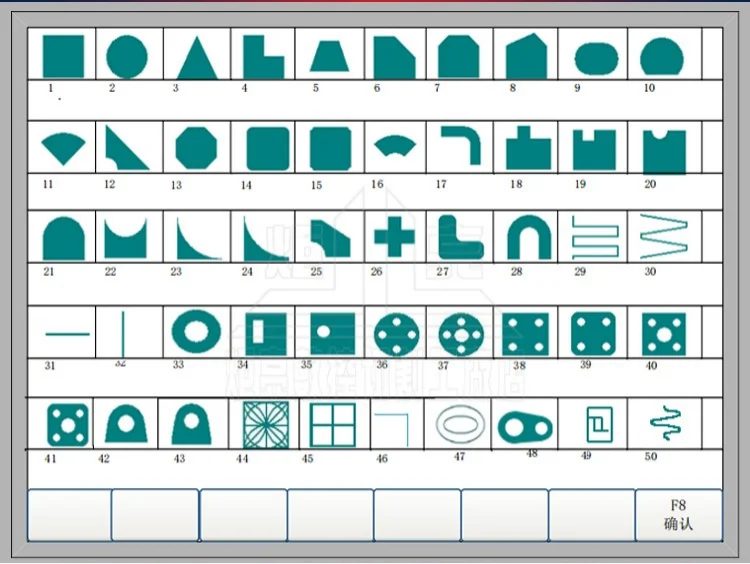The height and width of the screenshot is (564, 750).
Task: Select shape 48, the two-hole link plate
Action: pyautogui.click(x=525, y=427)
